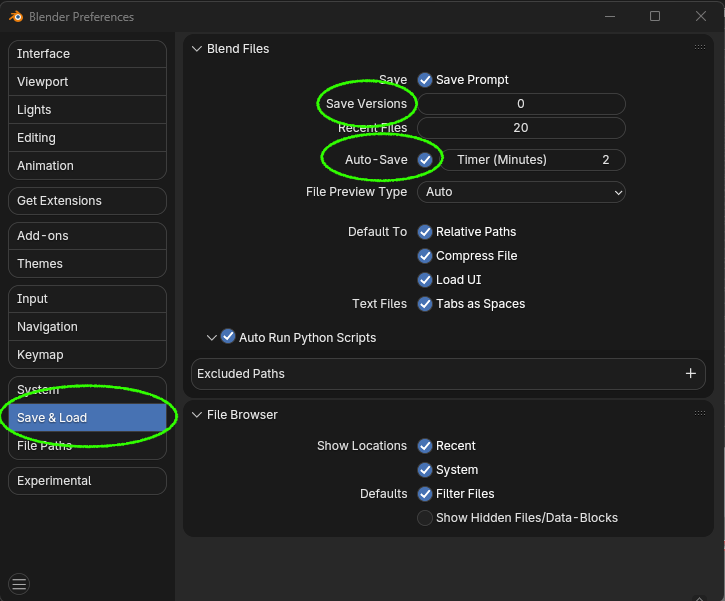Disable Auto Run Python Scripts checkbox

(228, 337)
